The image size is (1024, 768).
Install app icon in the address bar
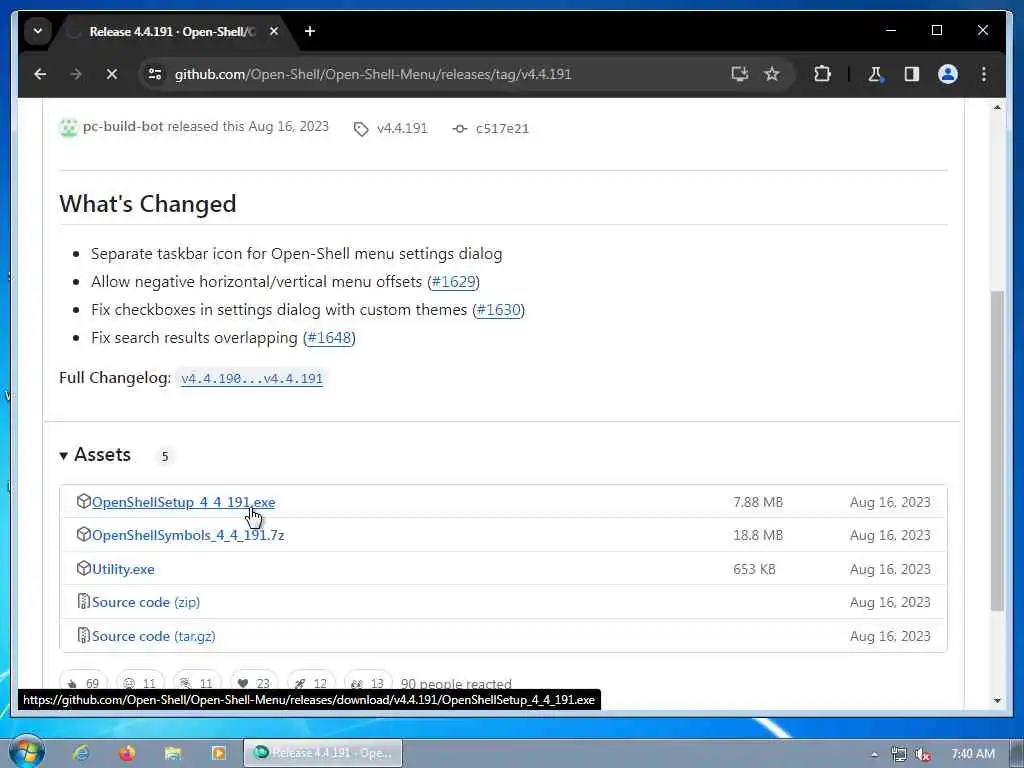tap(739, 74)
